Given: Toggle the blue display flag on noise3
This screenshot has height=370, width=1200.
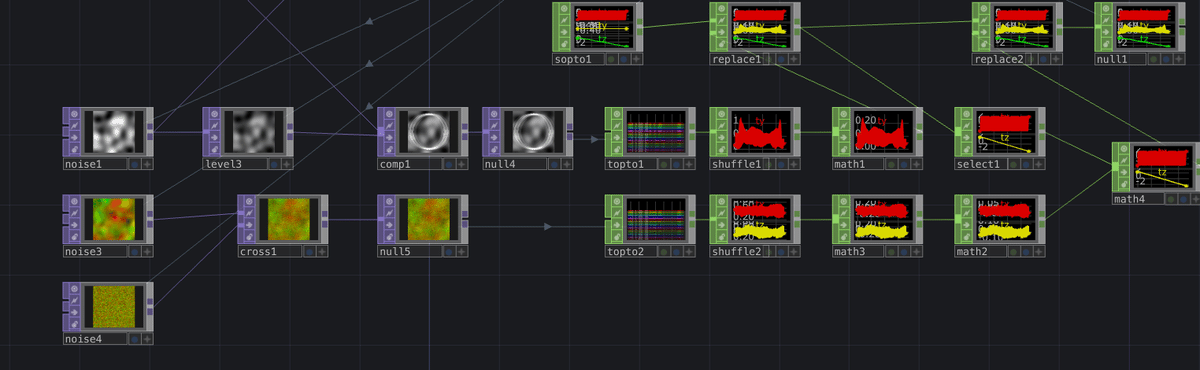Looking at the screenshot, I should (x=134, y=252).
